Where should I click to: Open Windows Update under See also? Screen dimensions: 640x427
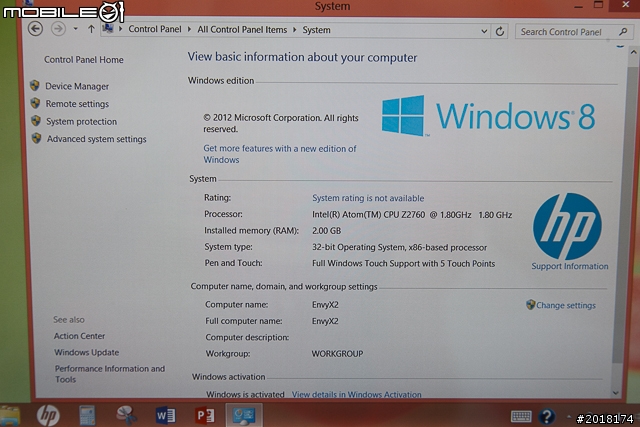[87, 352]
